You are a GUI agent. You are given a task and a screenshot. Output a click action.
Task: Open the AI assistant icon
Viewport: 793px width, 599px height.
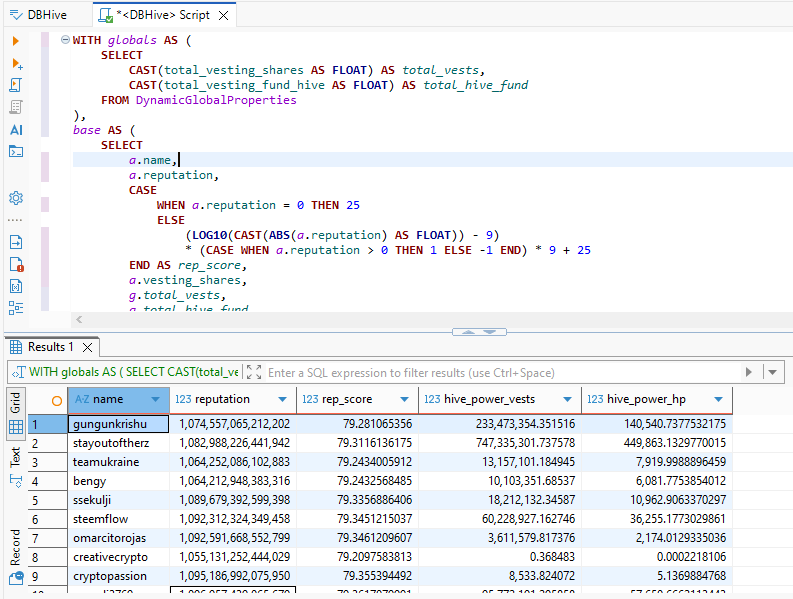pos(16,130)
